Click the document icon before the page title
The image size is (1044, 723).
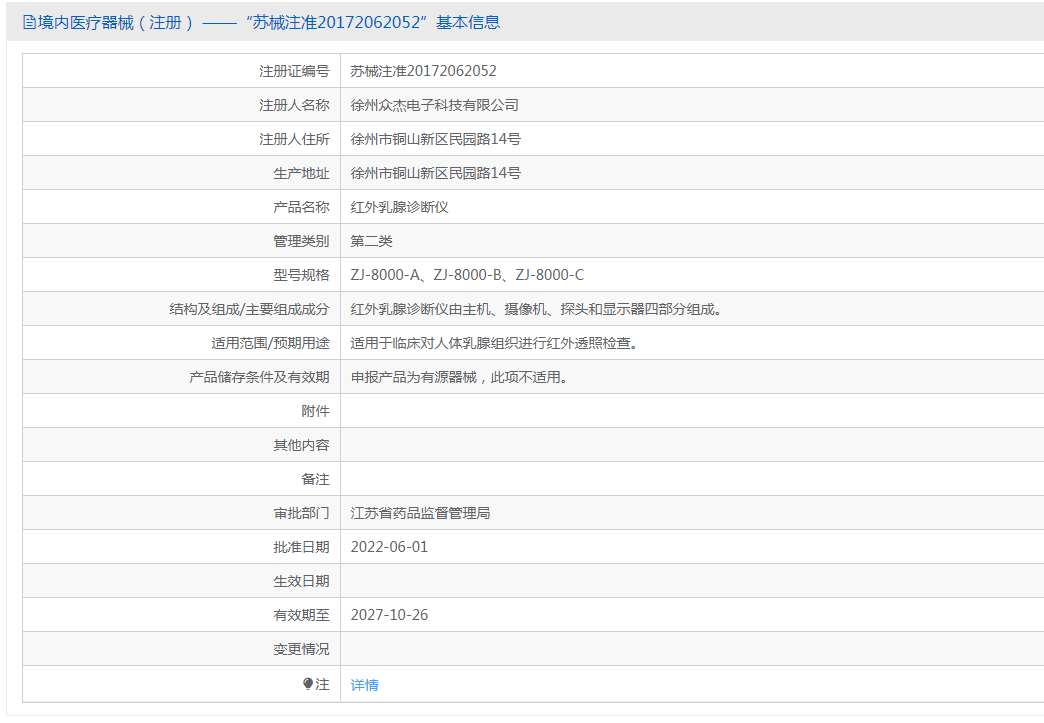click(x=29, y=23)
